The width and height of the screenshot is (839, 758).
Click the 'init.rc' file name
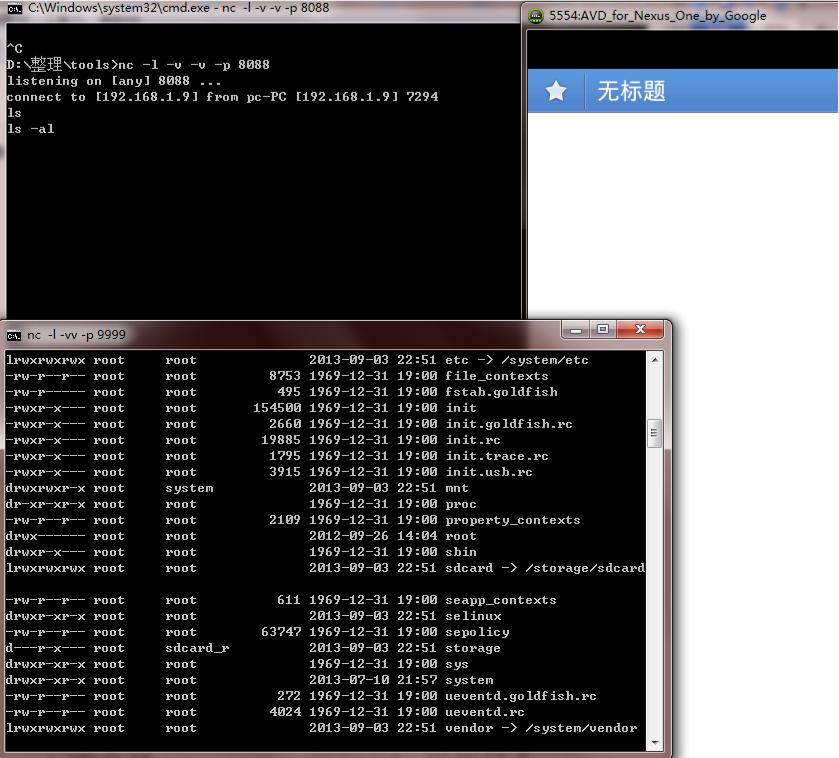[x=473, y=440]
